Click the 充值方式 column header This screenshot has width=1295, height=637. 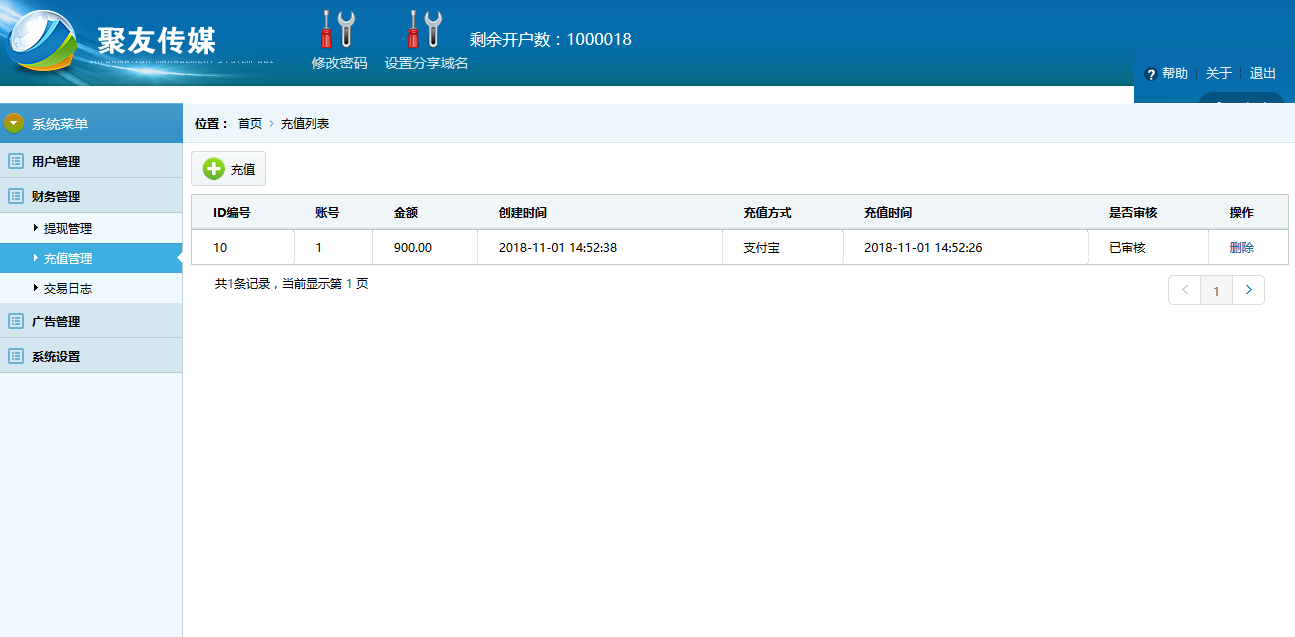click(767, 213)
